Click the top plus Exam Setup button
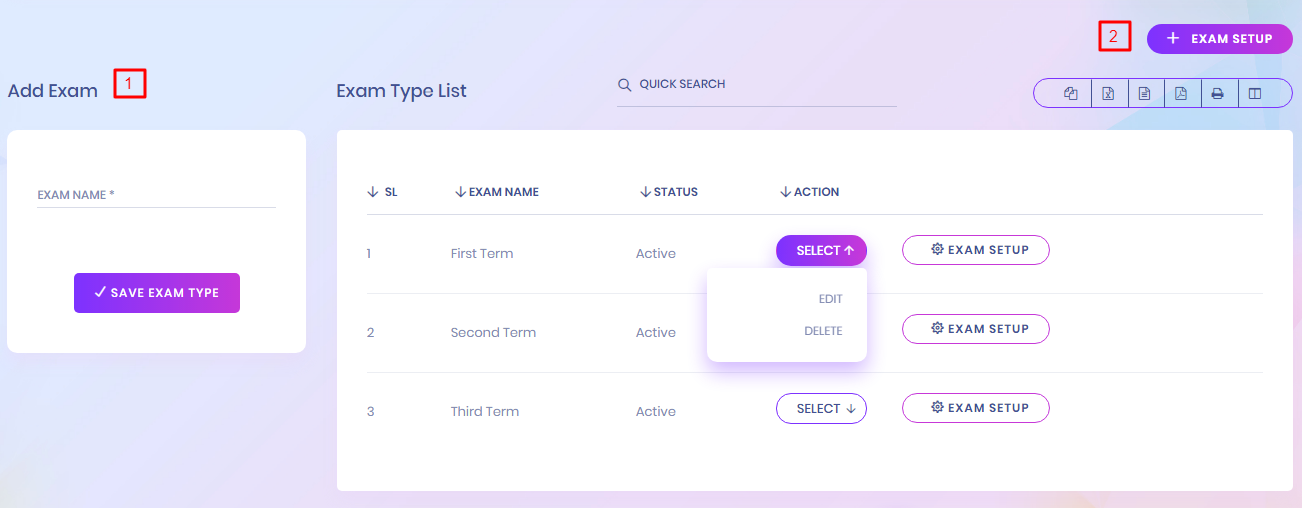 pos(1219,39)
